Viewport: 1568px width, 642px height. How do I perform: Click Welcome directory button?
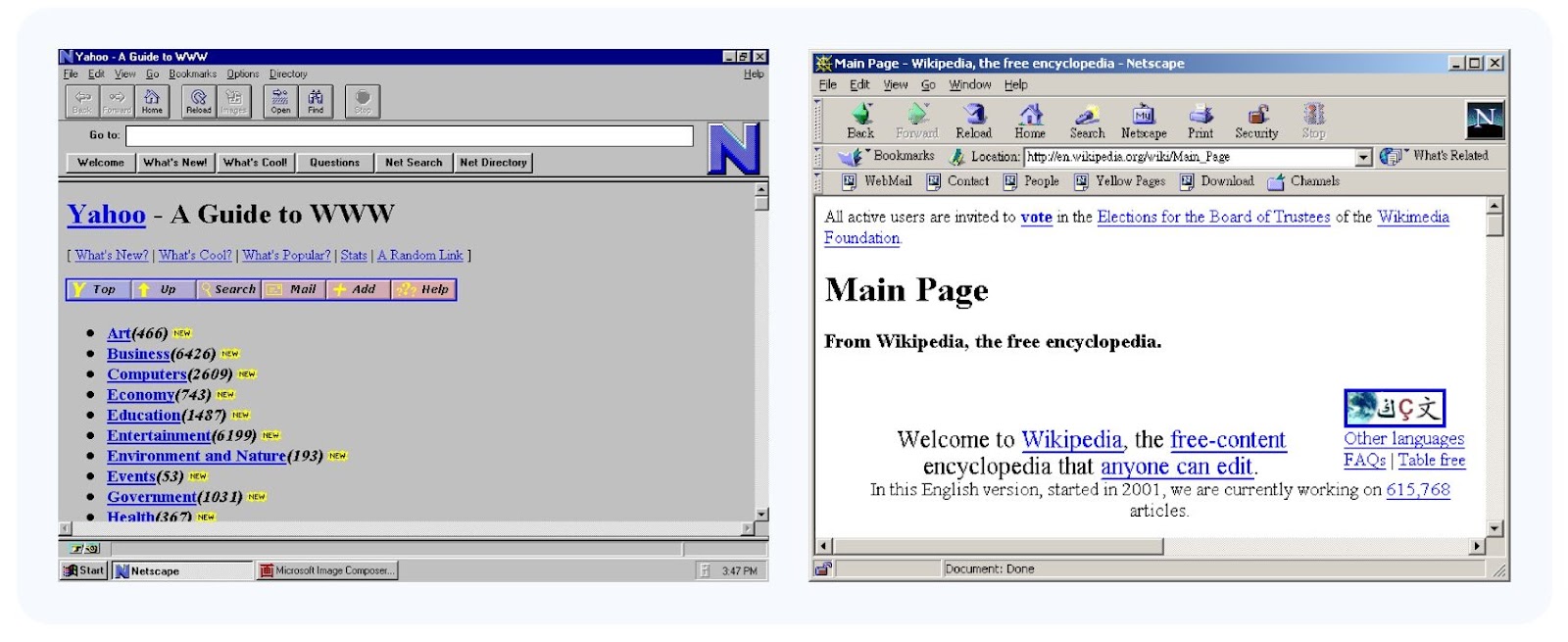click(x=101, y=163)
